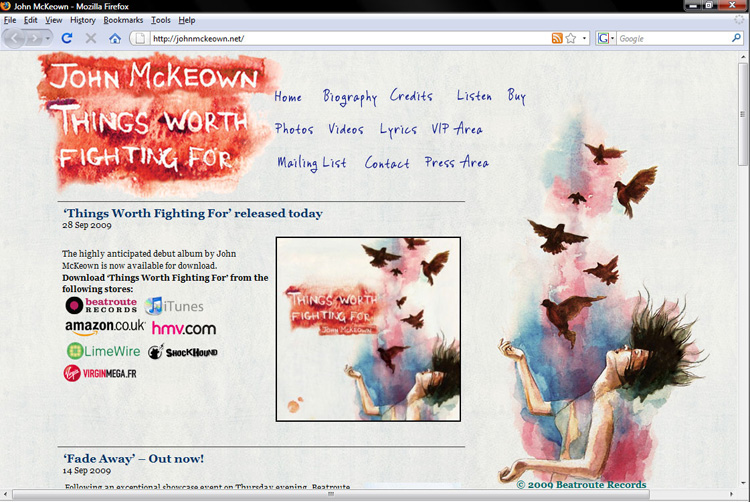The height and width of the screenshot is (502, 750).
Task: Open the History menu
Action: 83,20
